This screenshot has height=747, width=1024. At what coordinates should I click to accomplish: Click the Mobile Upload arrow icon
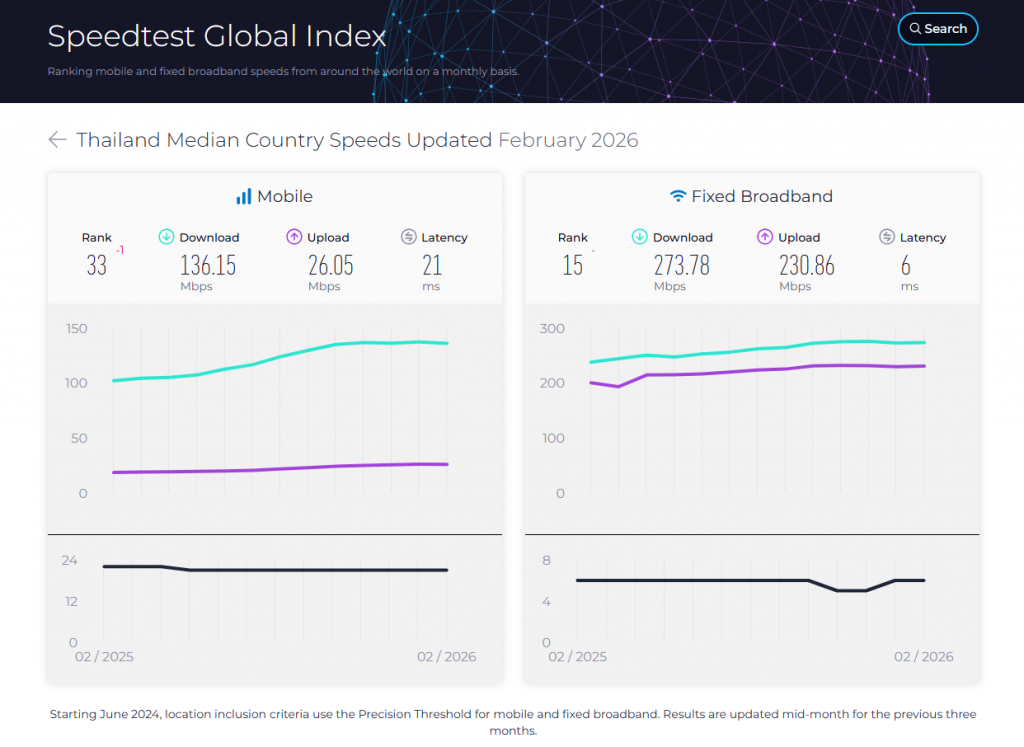click(x=294, y=237)
